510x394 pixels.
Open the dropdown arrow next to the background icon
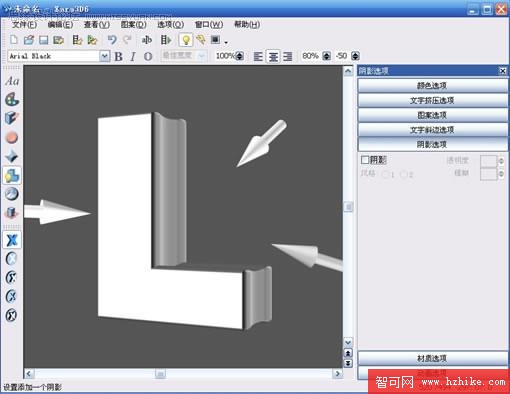(226, 42)
